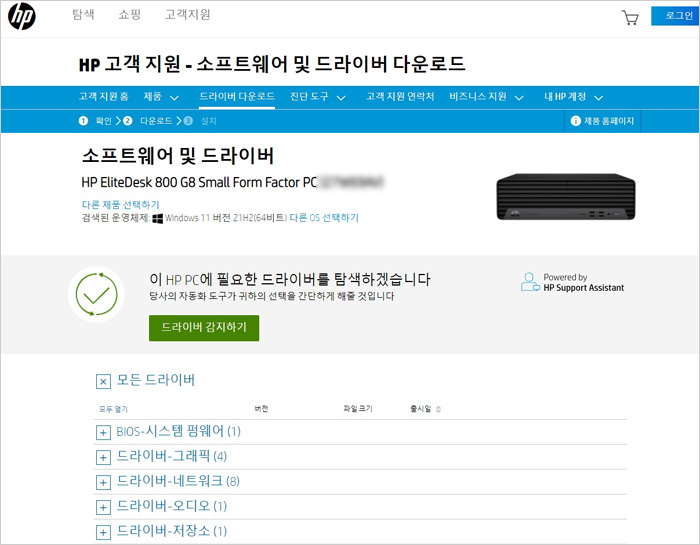Click the 버전 column header
Image resolution: width=700 pixels, height=545 pixels.
click(x=261, y=409)
